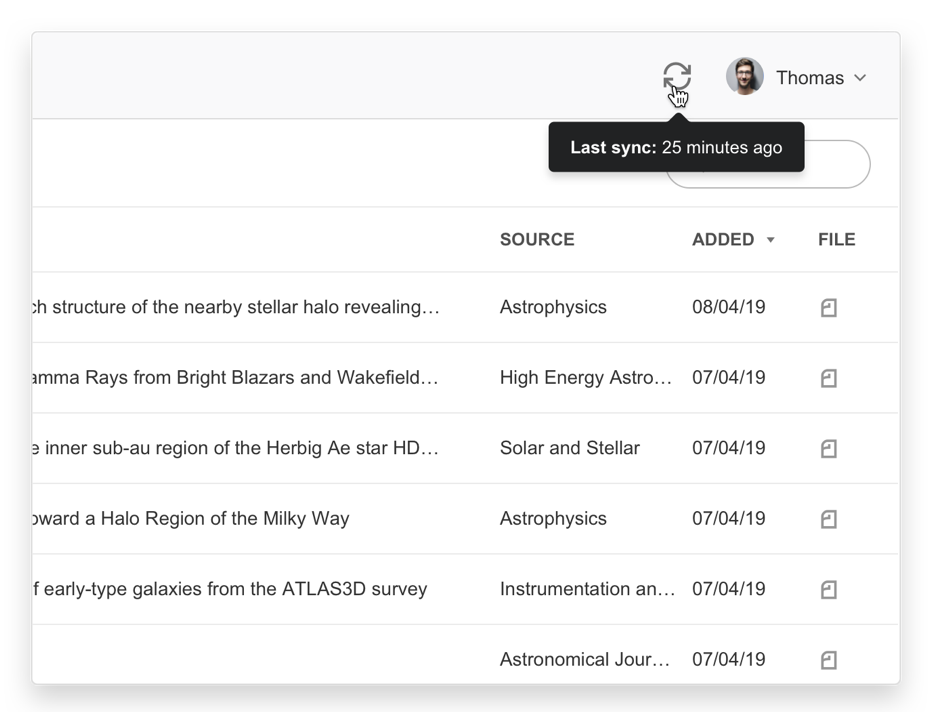Toggle sort arrow next to ADDED

(770, 240)
